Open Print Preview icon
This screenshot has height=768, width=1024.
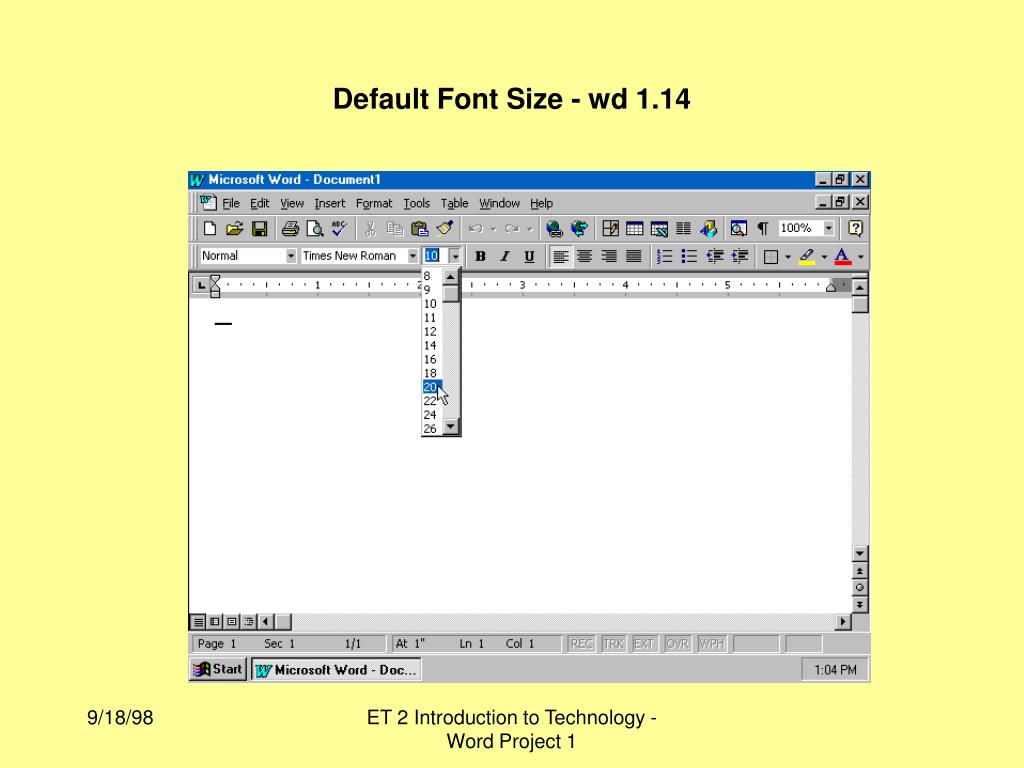click(x=315, y=229)
